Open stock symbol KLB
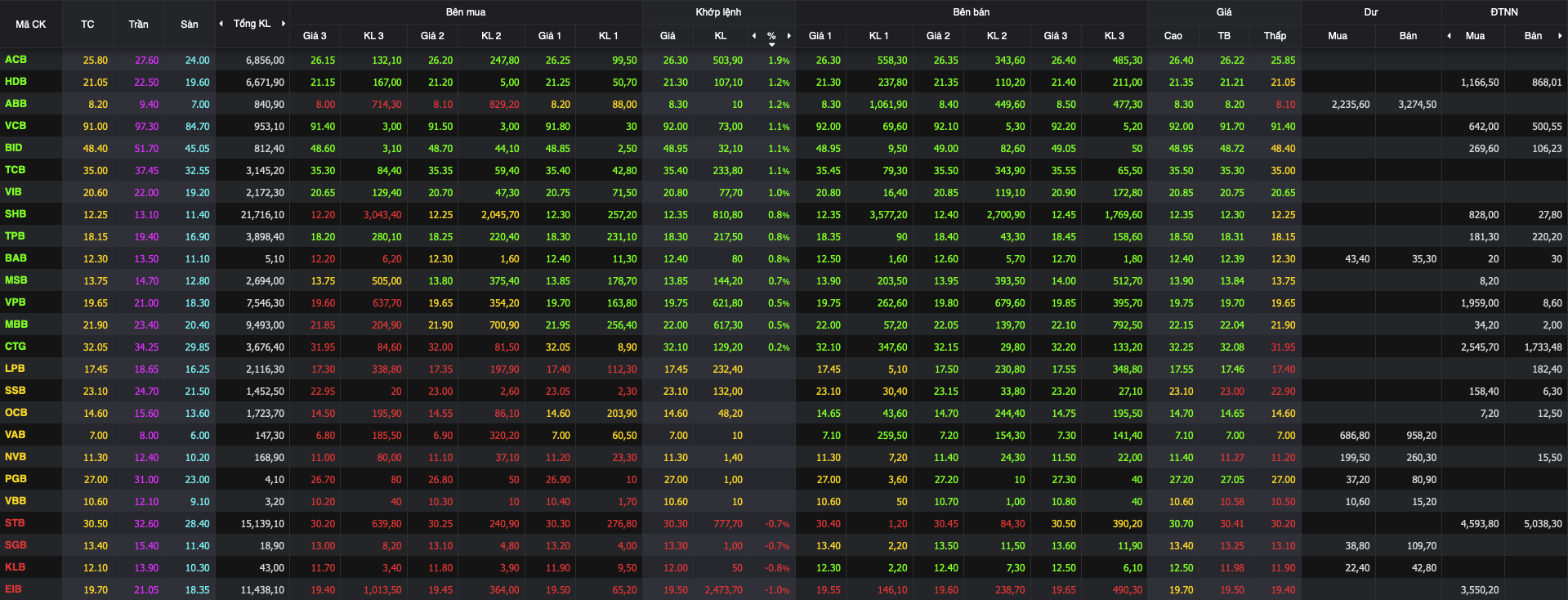Screen dimensions: 1568x600 pos(15,567)
